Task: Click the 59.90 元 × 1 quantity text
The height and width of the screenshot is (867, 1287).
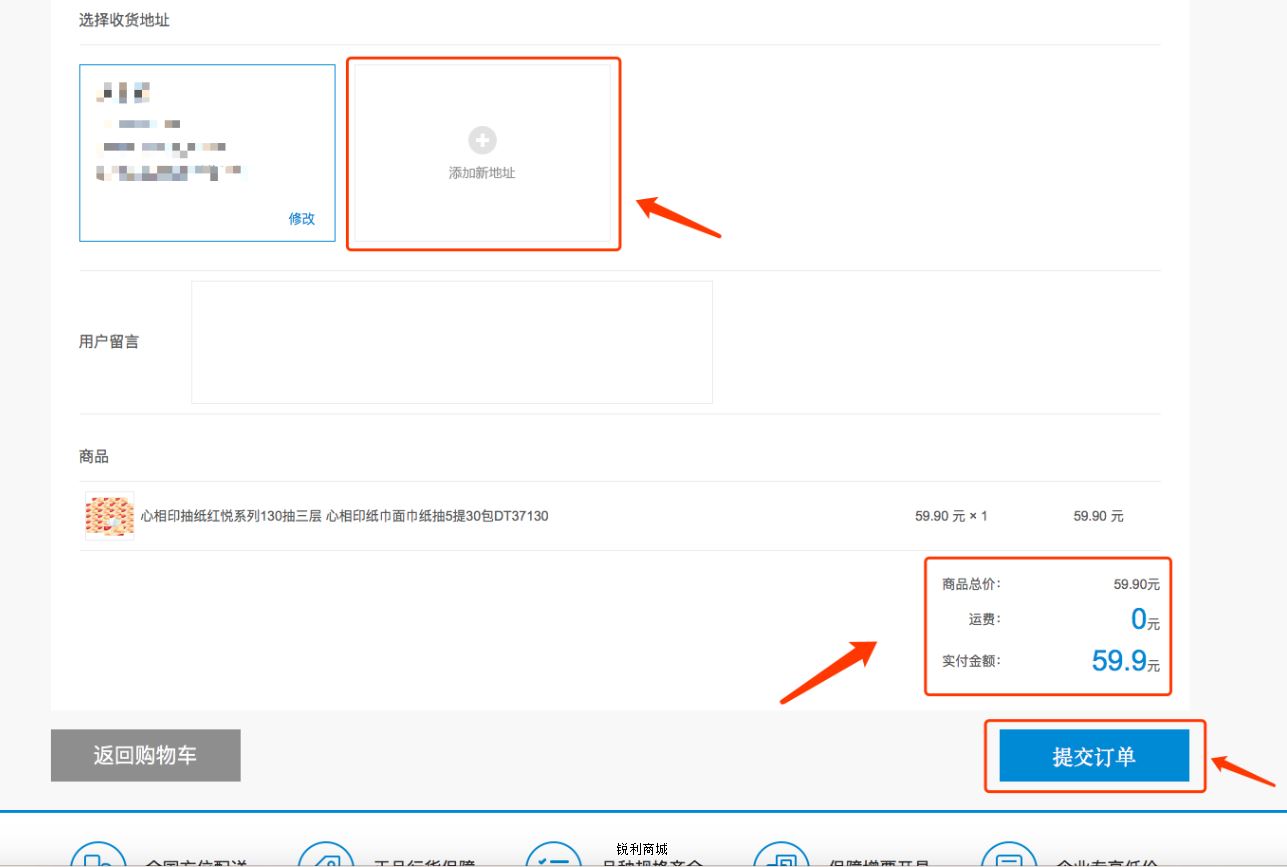Action: pyautogui.click(x=951, y=516)
